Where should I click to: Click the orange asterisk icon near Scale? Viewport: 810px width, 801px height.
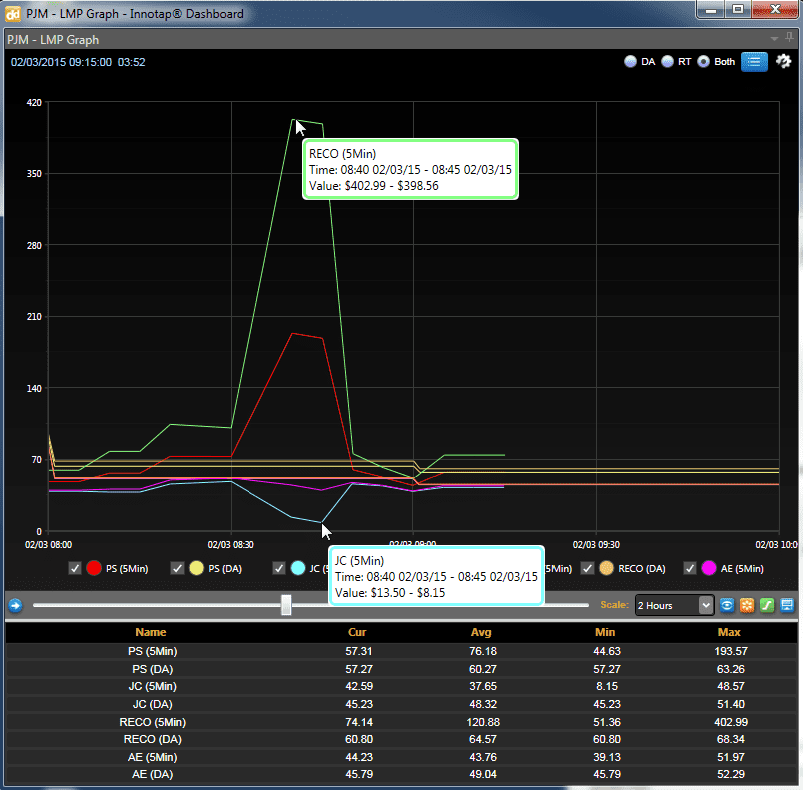coord(747,605)
